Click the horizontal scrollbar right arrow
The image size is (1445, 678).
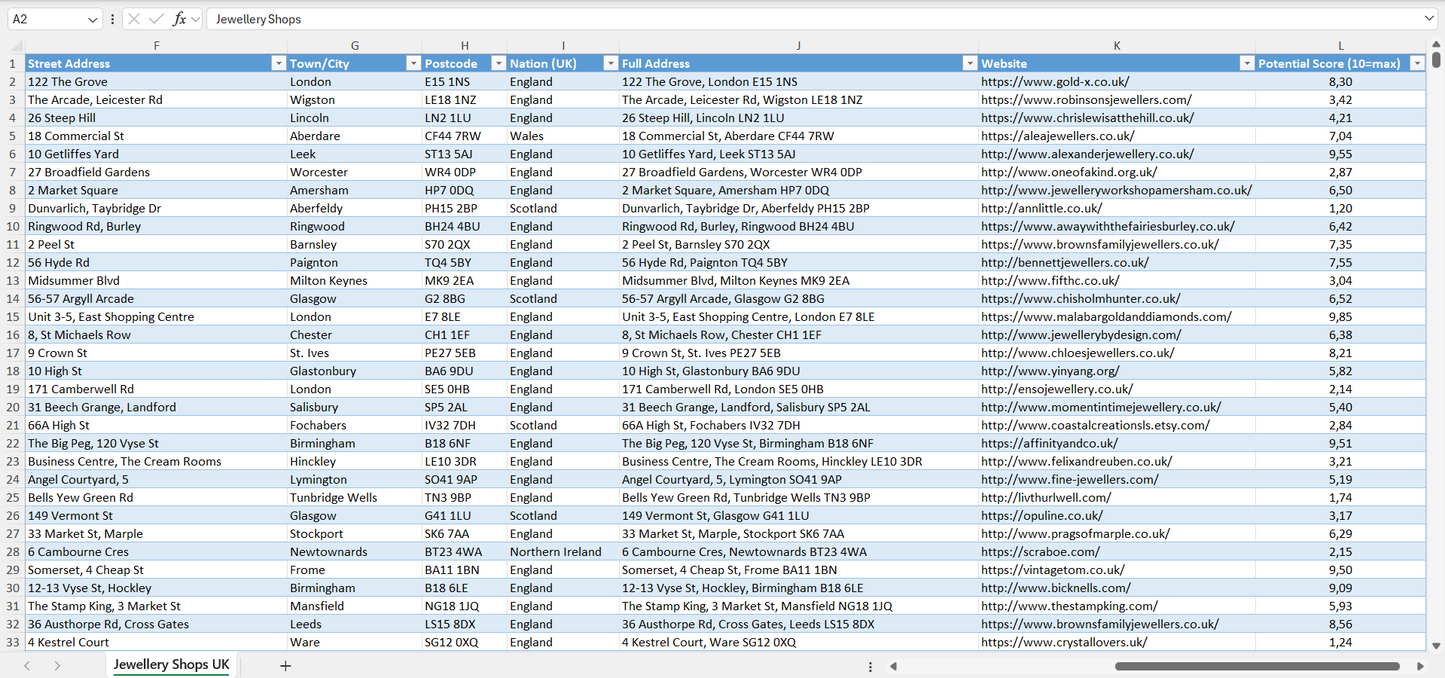click(x=1420, y=666)
